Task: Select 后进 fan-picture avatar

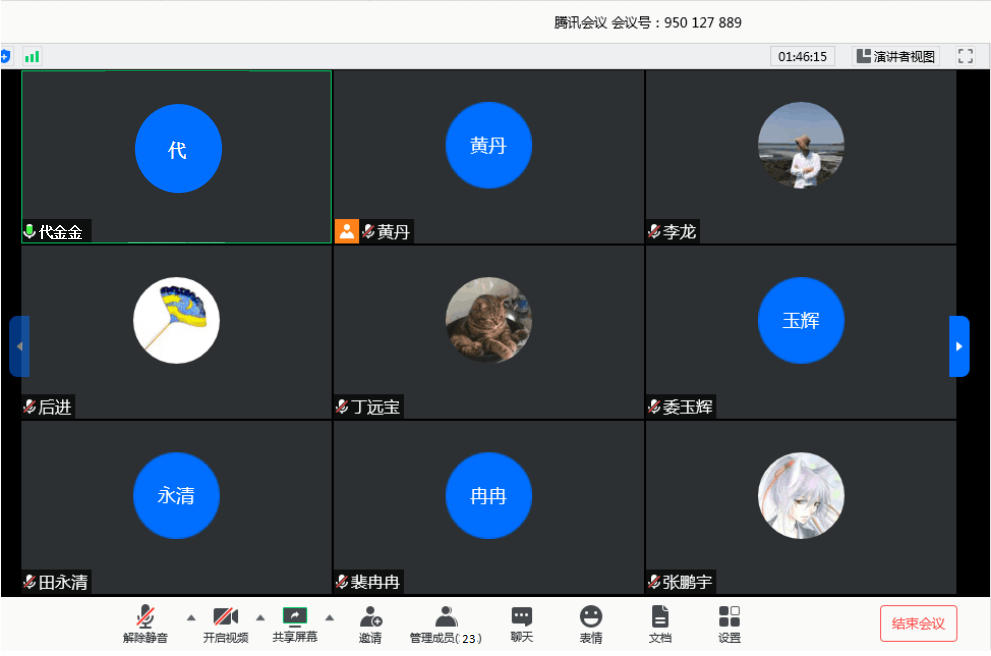Action: pyautogui.click(x=176, y=320)
